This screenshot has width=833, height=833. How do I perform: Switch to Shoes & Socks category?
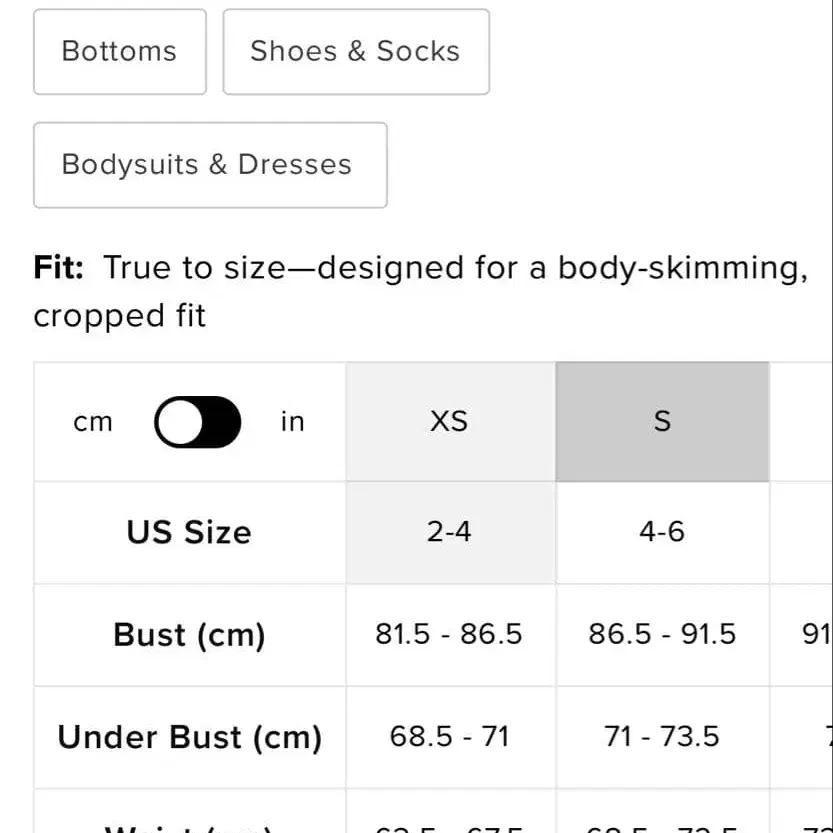click(355, 52)
